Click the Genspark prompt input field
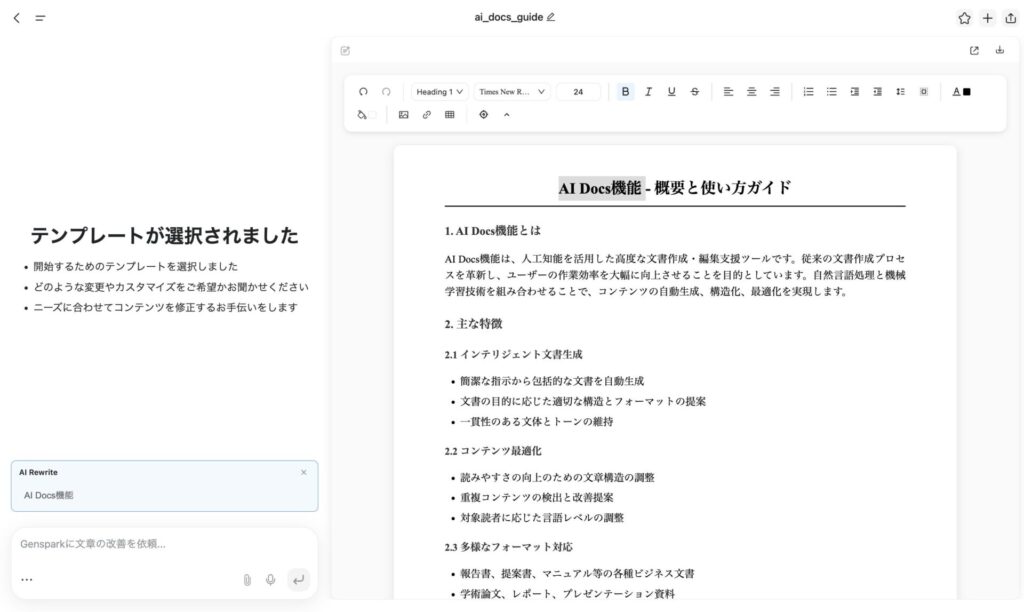Image resolution: width=1024 pixels, height=612 pixels. (x=163, y=544)
